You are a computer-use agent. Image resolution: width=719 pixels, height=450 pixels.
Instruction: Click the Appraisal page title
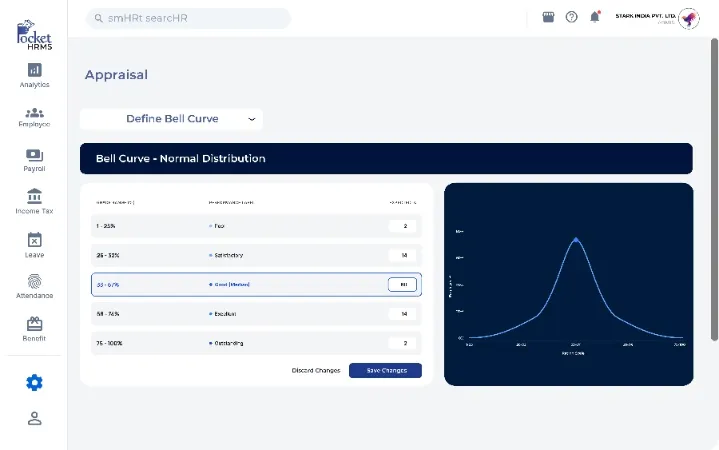point(116,75)
